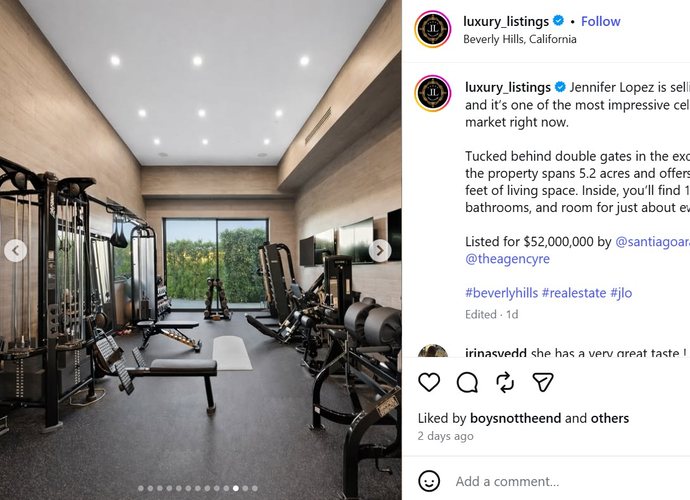Follow the luxury_listings account
The width and height of the screenshot is (690, 500).
point(600,21)
